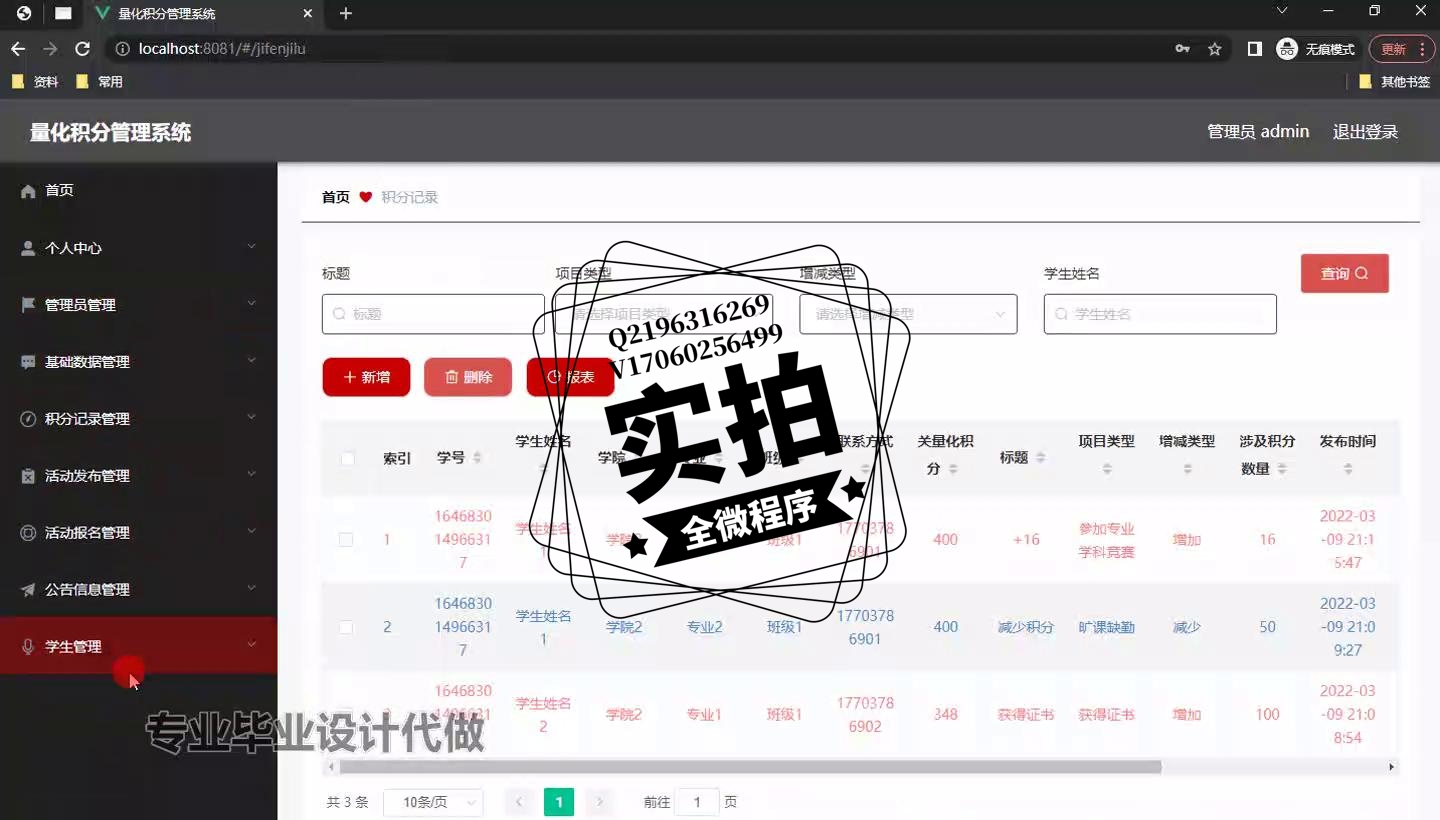This screenshot has height=820, width=1440.
Task: Open the browser side panel icon
Action: (x=1255, y=49)
